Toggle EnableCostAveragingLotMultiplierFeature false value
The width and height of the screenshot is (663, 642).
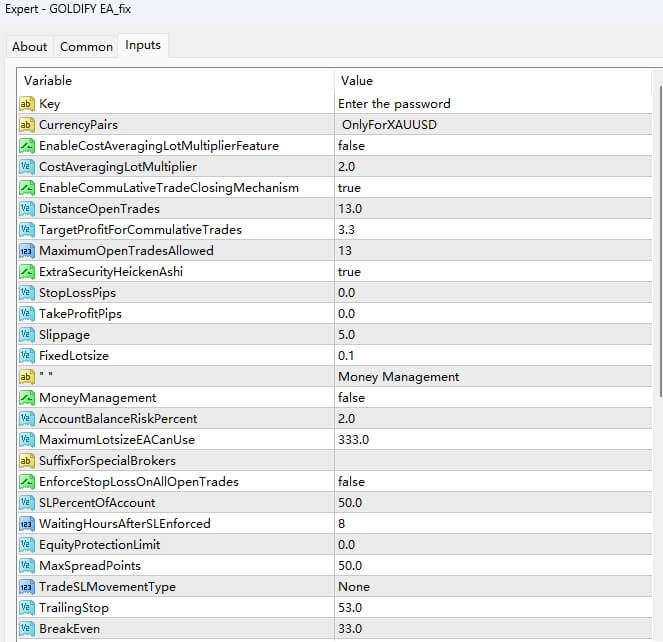[351, 146]
